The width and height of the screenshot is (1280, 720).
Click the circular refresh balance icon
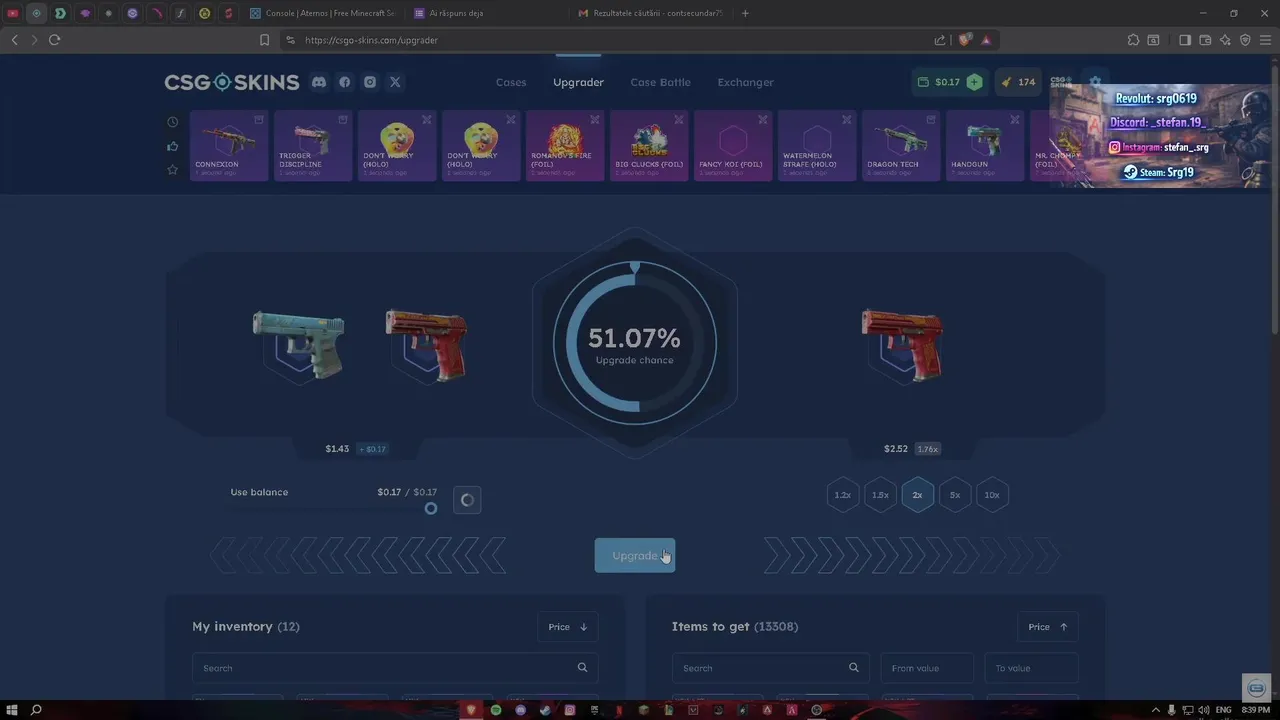(x=467, y=500)
